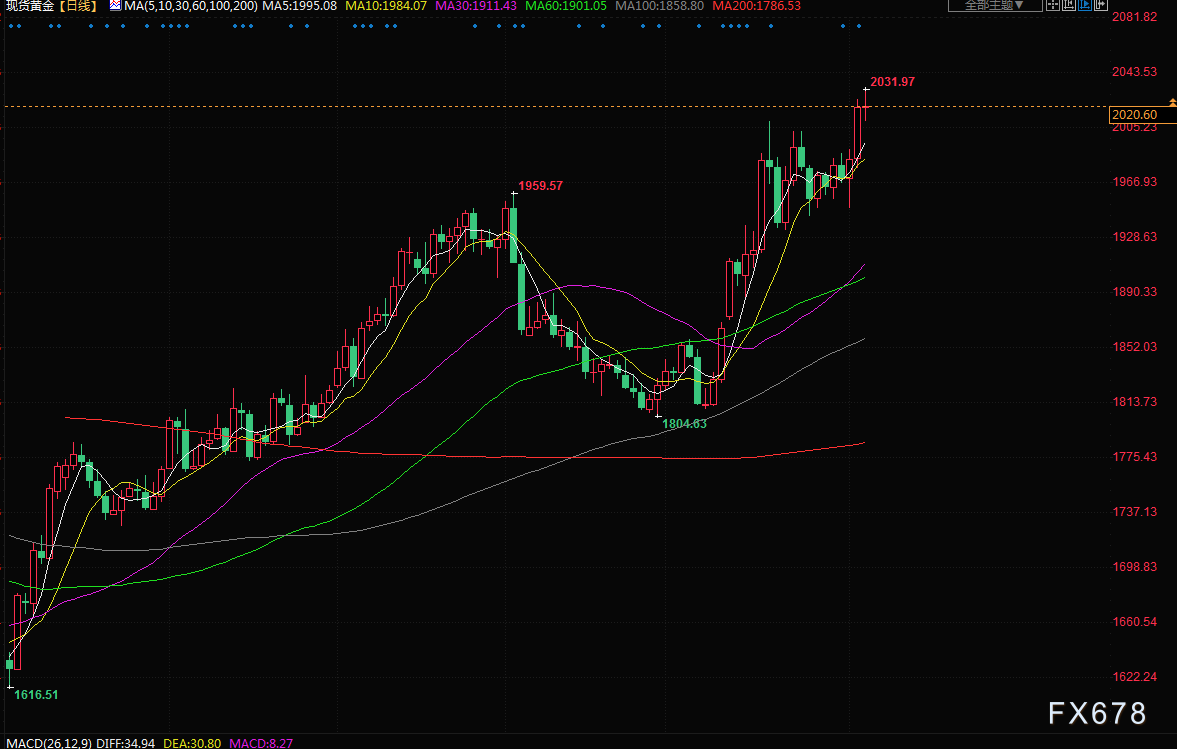The width and height of the screenshot is (1177, 749).
Task: Click the peak annotation 1959.57
Action: tap(540, 185)
